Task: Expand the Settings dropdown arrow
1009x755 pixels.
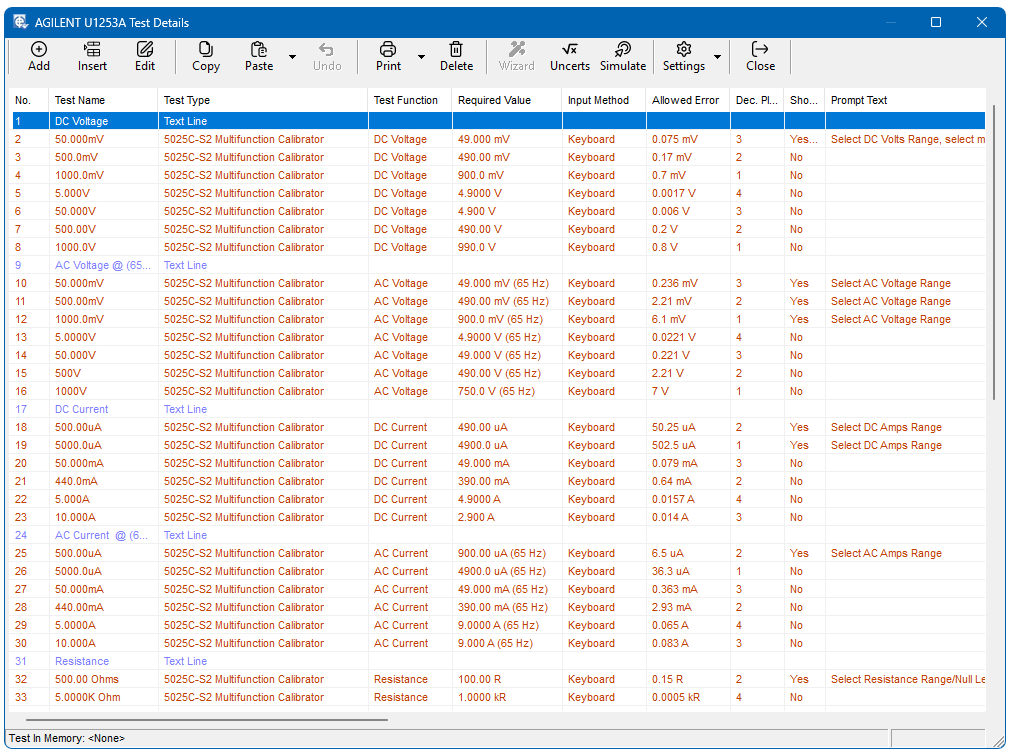Action: (x=717, y=57)
